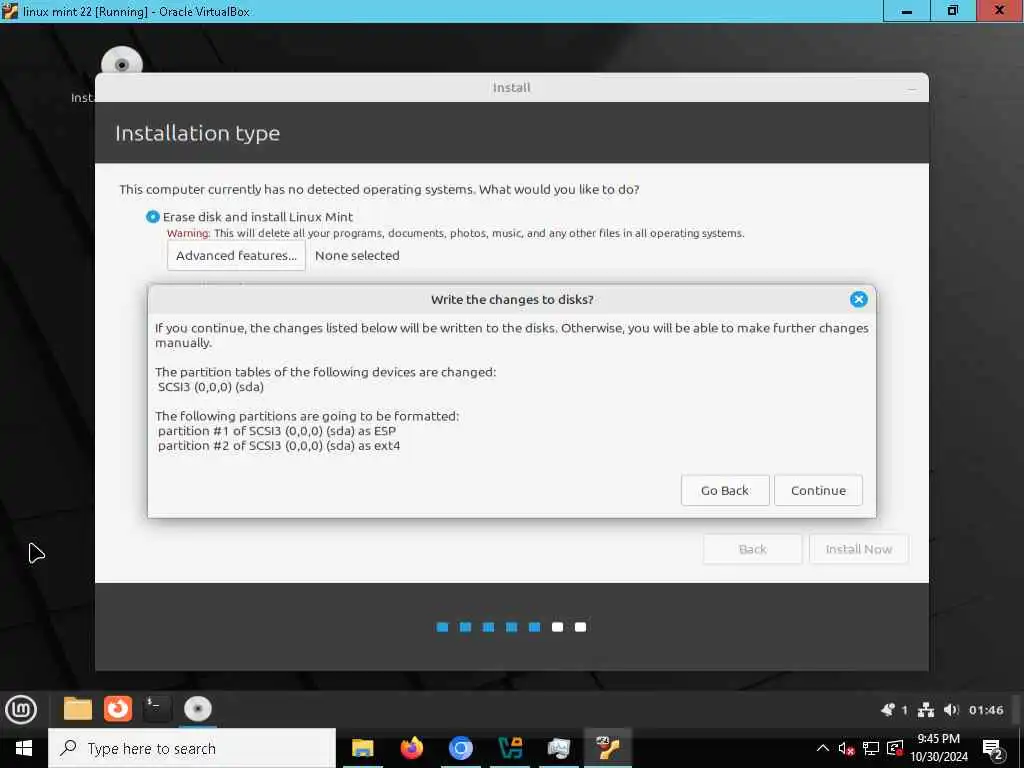Click 'partition #1 of SCSI3 (0,0,0) (sda) as ESP' text

pos(277,431)
